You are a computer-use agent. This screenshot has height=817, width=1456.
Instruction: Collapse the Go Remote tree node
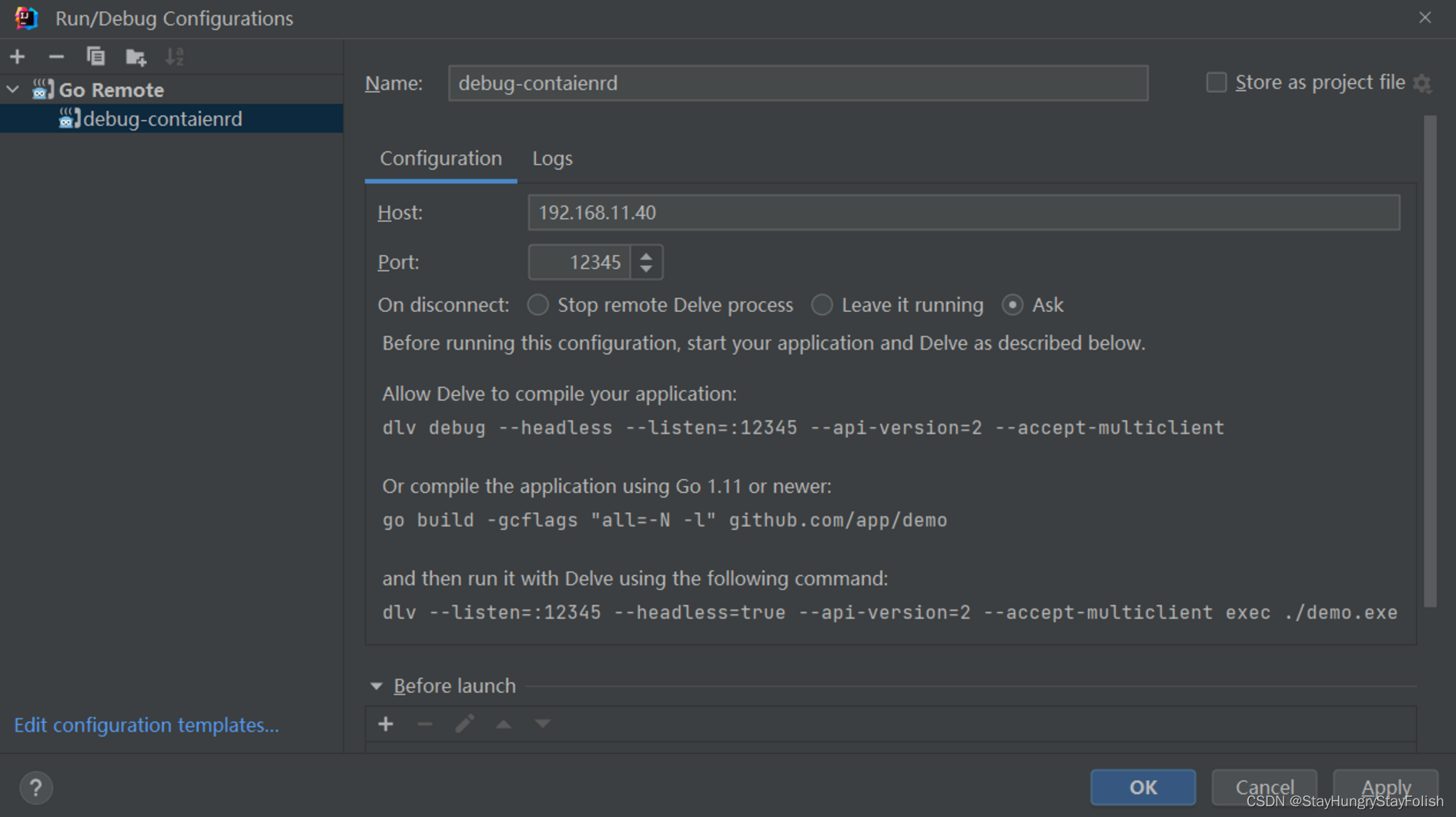pyautogui.click(x=13, y=89)
